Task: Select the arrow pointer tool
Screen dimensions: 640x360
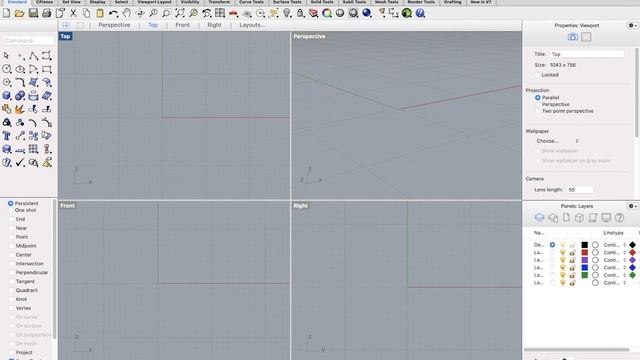Action: (x=7, y=56)
